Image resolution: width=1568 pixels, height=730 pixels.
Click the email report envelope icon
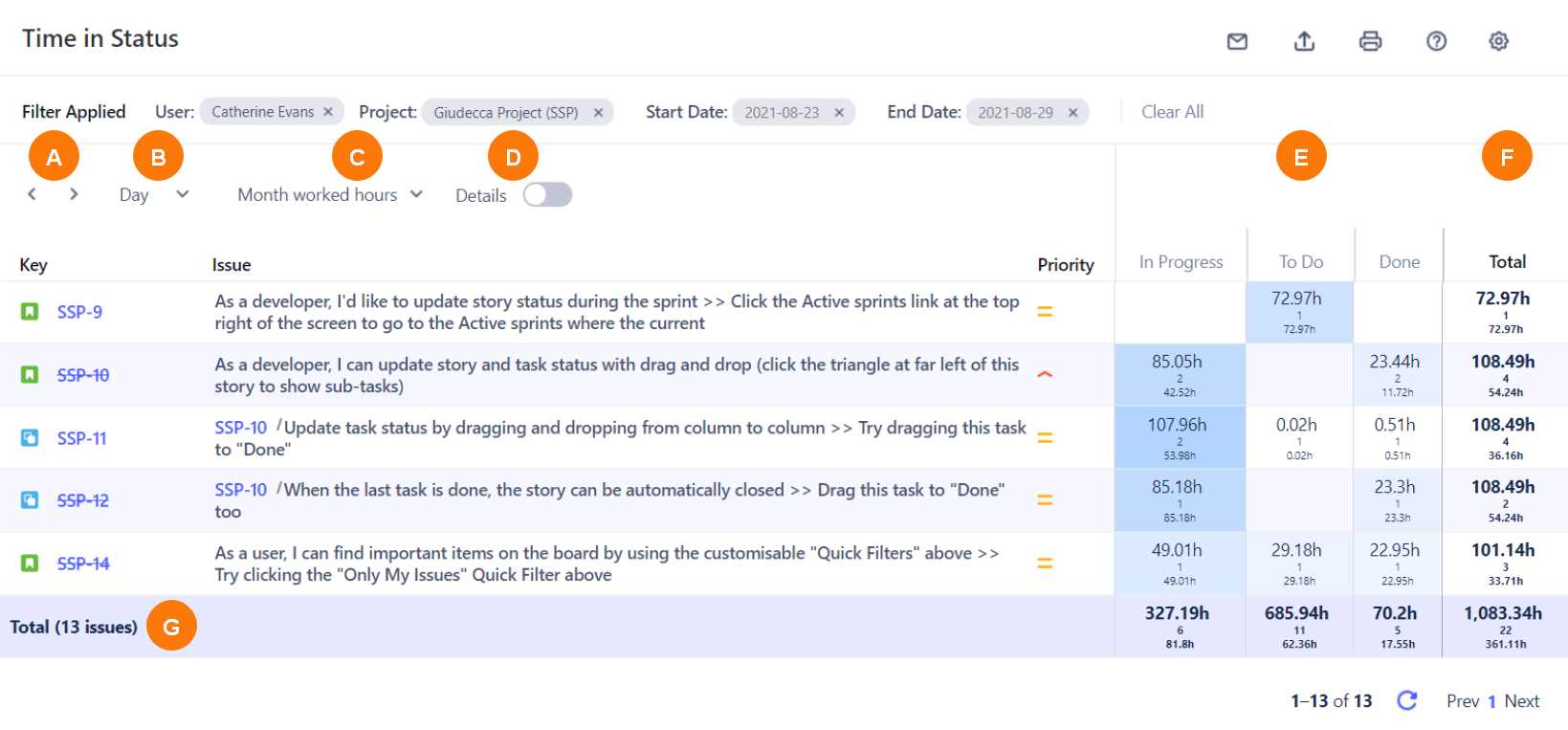tap(1237, 41)
